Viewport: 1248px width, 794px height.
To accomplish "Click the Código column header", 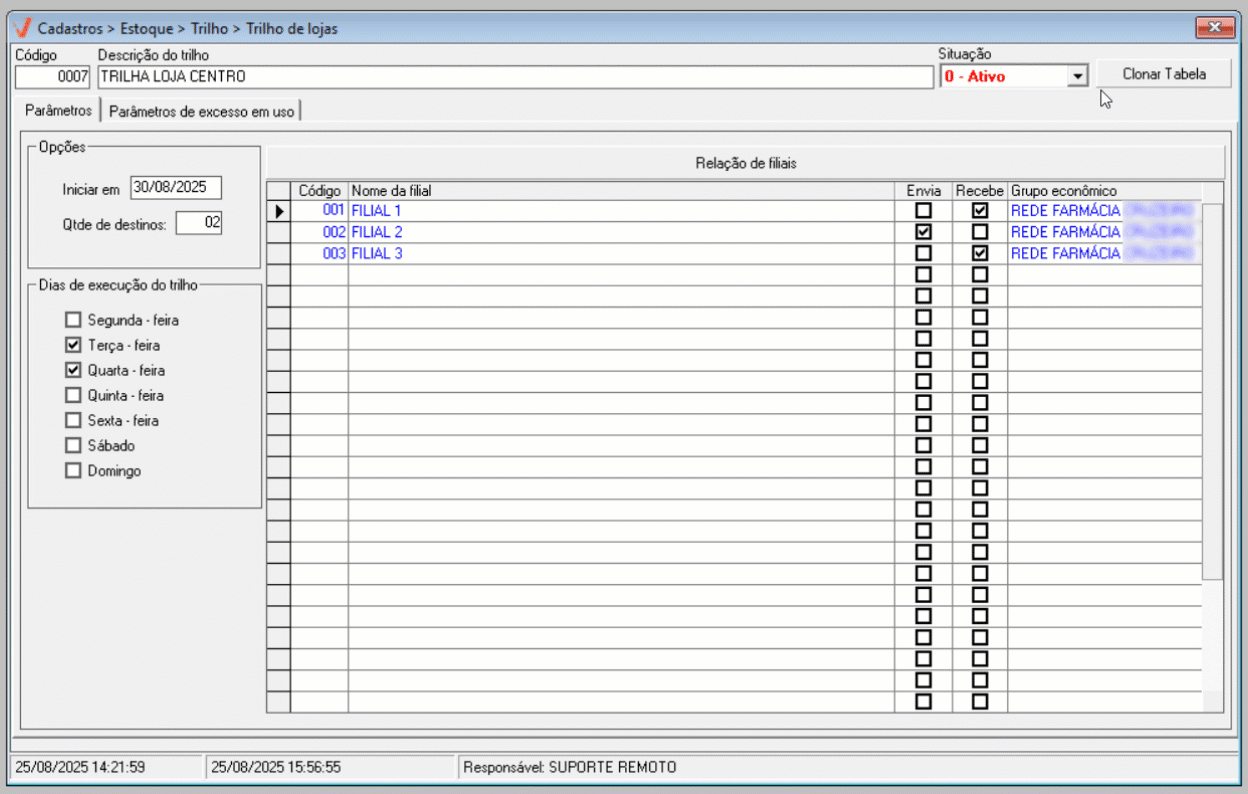I will 319,191.
